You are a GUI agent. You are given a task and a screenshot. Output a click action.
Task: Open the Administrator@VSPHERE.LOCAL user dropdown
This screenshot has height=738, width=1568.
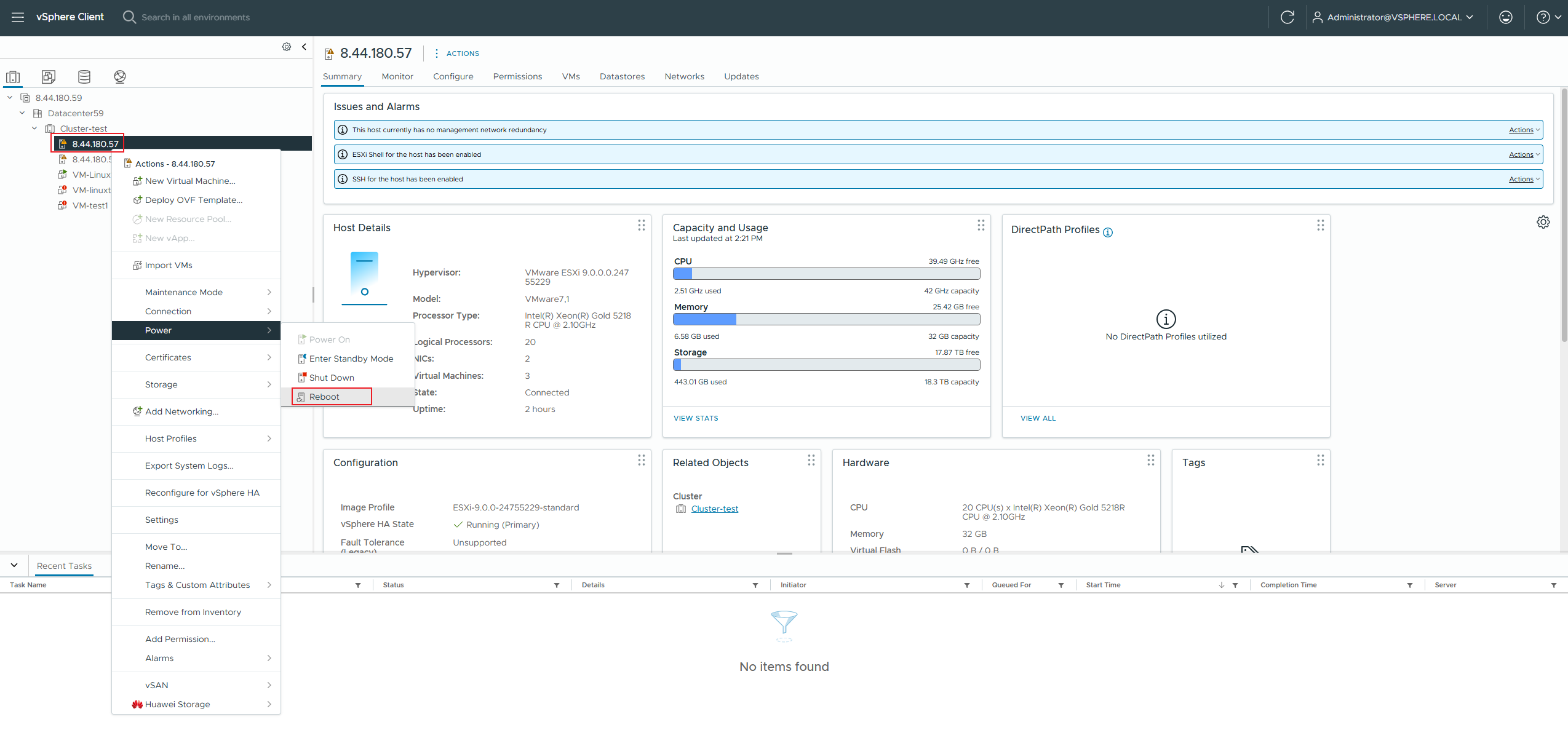(1393, 17)
